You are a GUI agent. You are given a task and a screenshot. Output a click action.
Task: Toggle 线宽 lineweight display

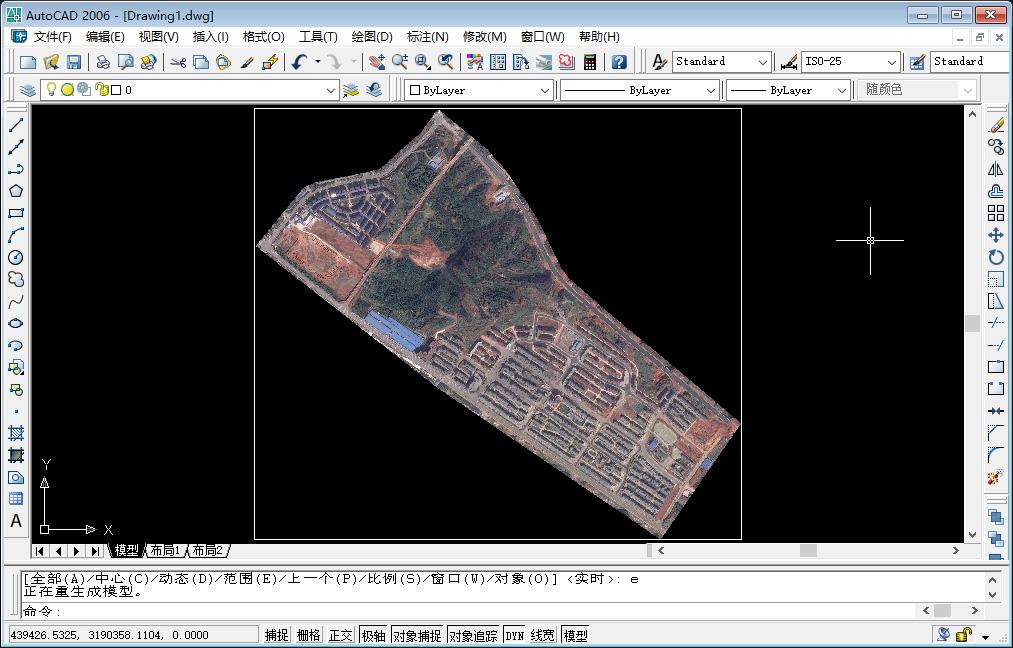(543, 635)
